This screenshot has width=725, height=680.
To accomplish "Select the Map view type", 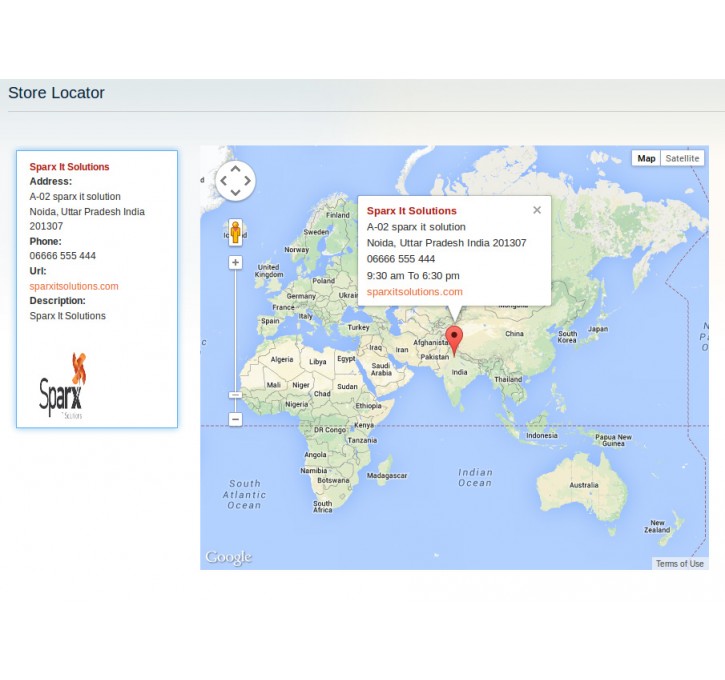I will (x=646, y=158).
